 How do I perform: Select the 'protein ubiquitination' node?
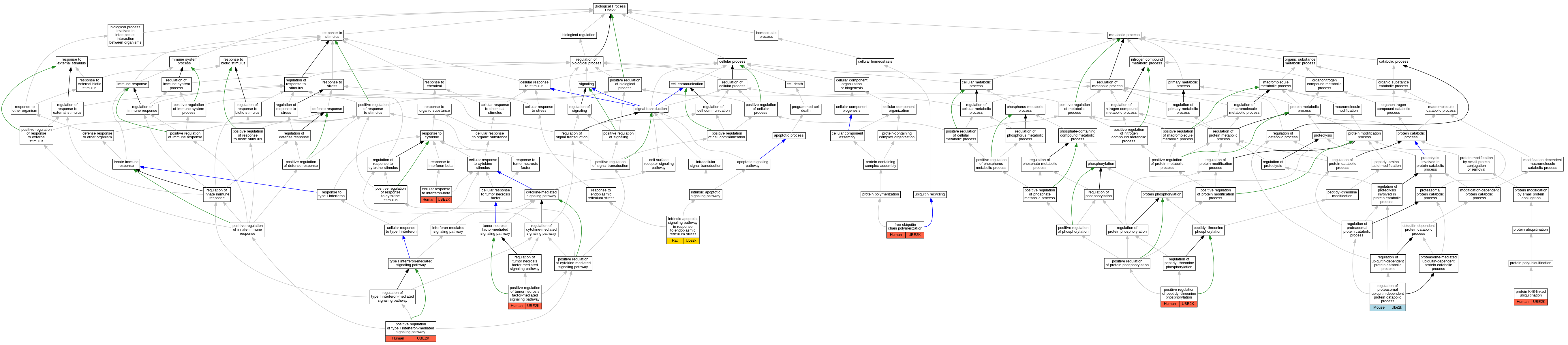(1531, 230)
